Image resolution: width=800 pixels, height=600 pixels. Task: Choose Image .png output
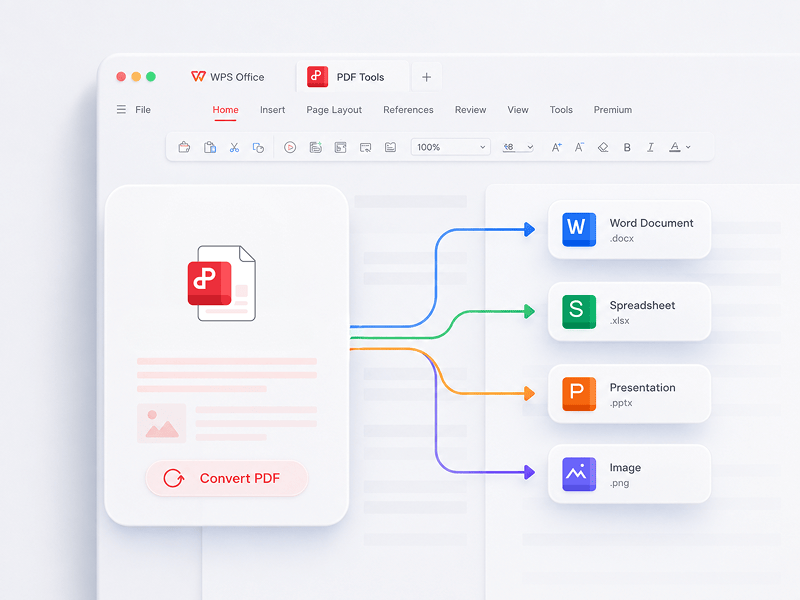point(629,474)
